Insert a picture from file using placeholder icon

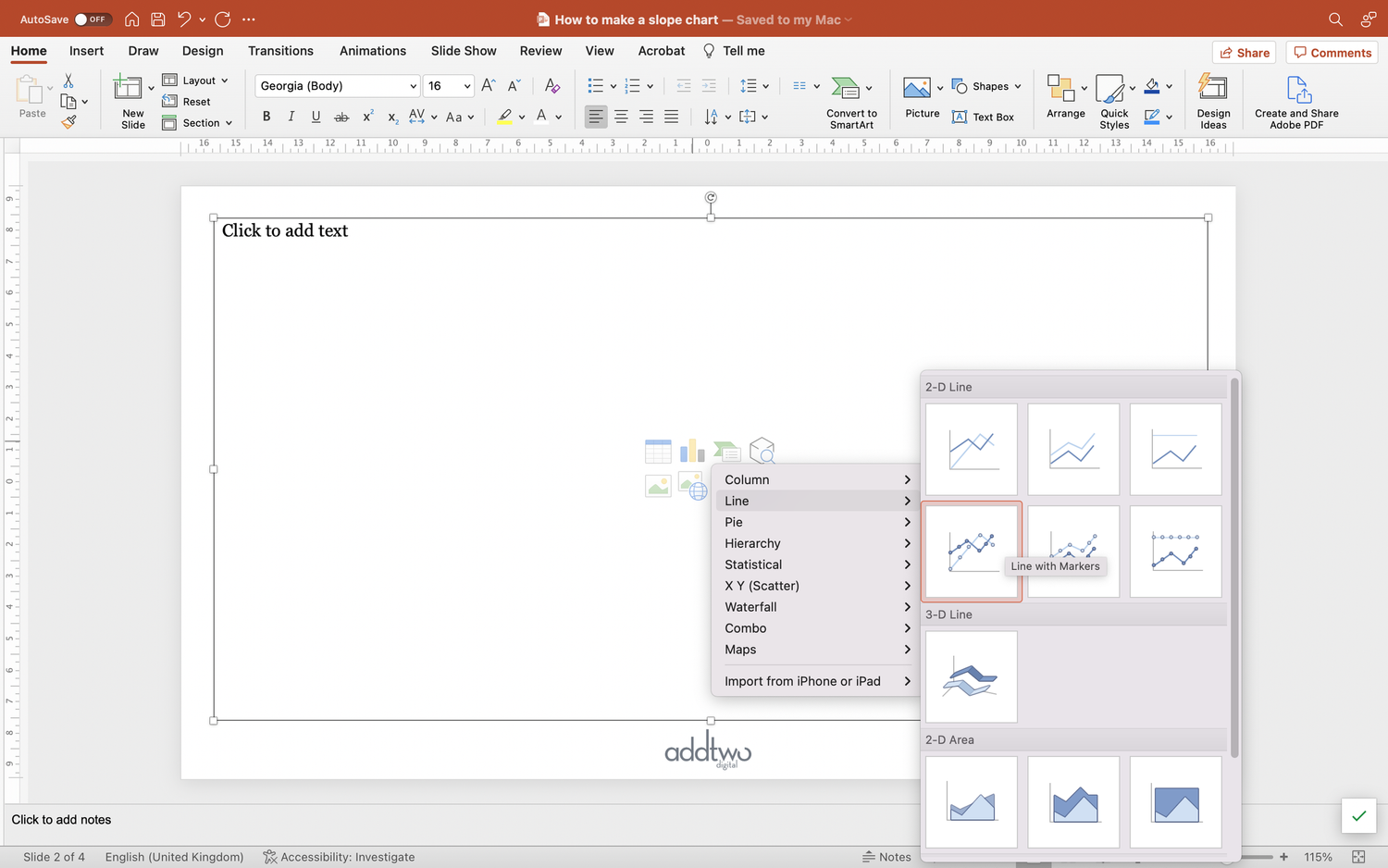(x=658, y=485)
